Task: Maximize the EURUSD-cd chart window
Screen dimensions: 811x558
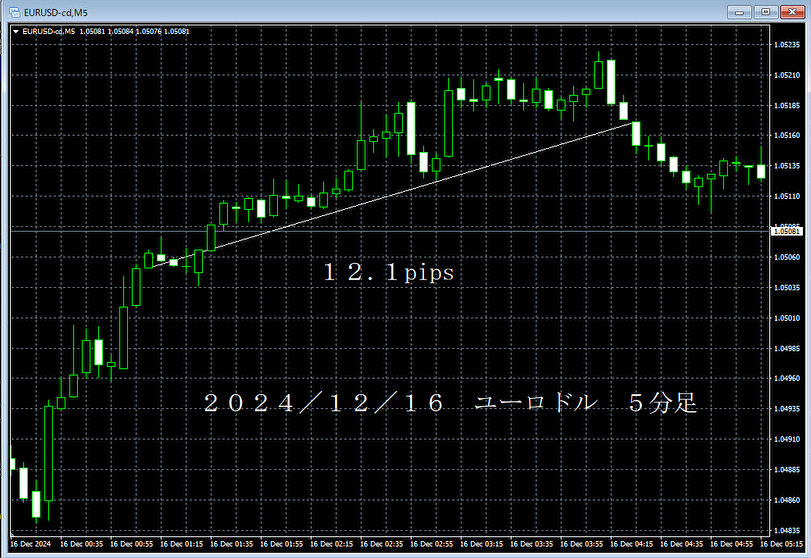Action: (765, 12)
